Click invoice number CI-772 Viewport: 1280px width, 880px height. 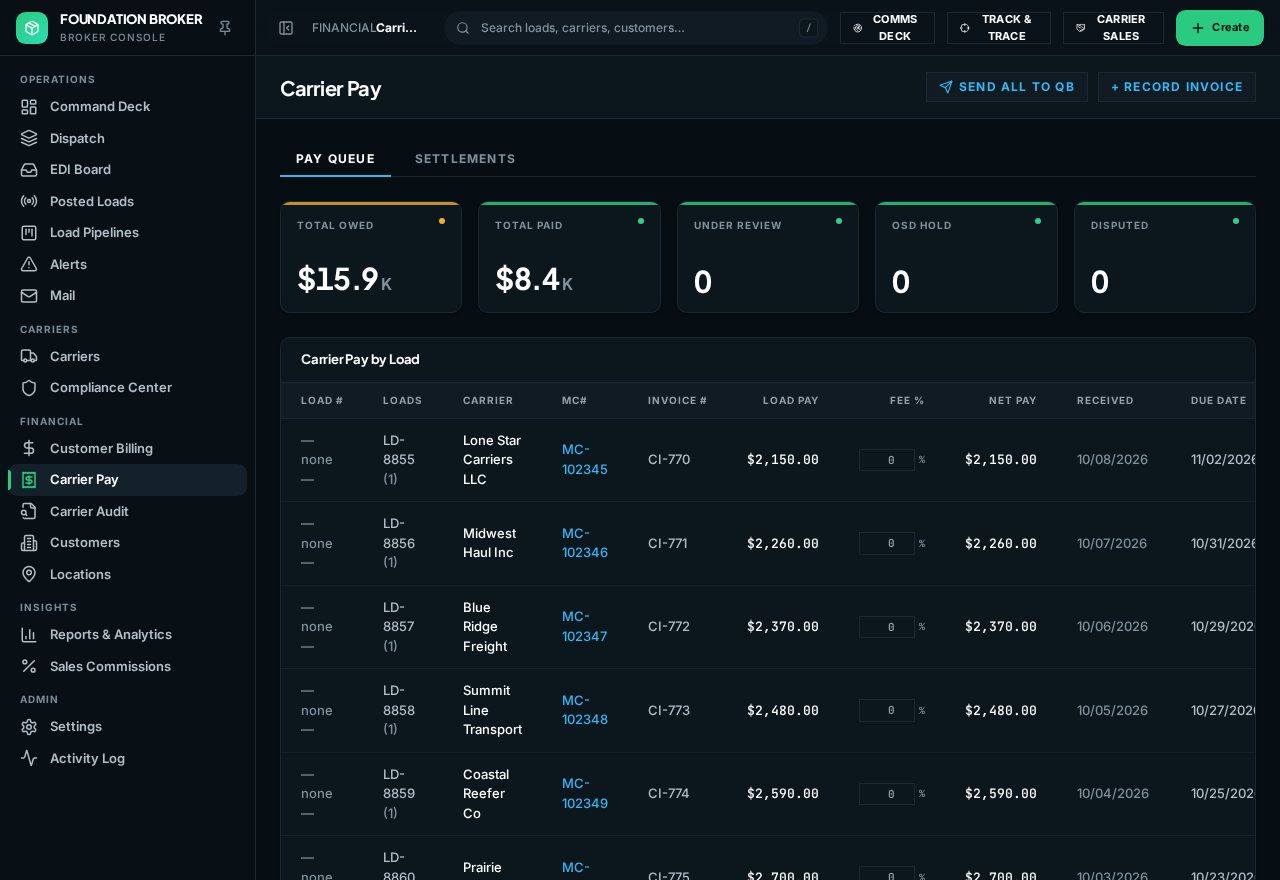click(x=669, y=626)
